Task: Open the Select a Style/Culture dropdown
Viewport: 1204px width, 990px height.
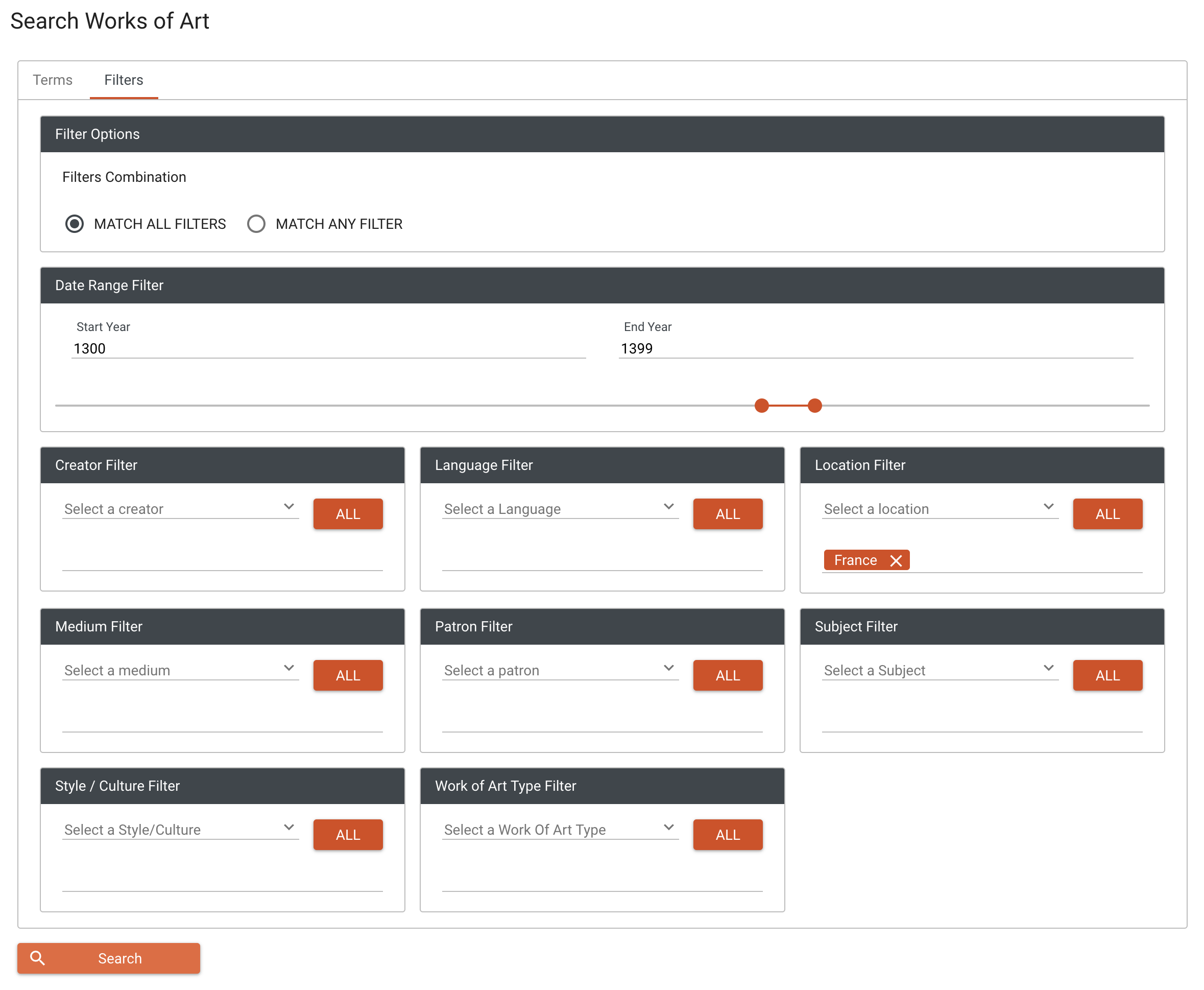Action: pos(180,830)
